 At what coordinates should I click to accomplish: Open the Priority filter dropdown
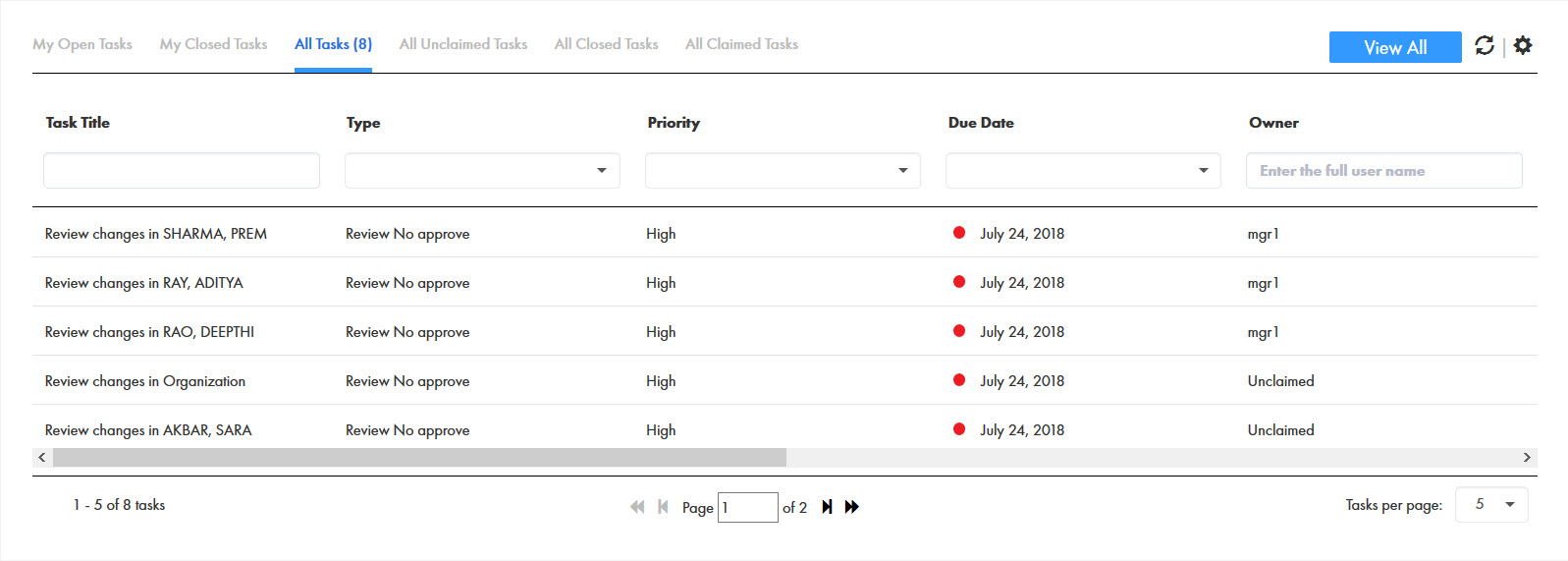(783, 171)
